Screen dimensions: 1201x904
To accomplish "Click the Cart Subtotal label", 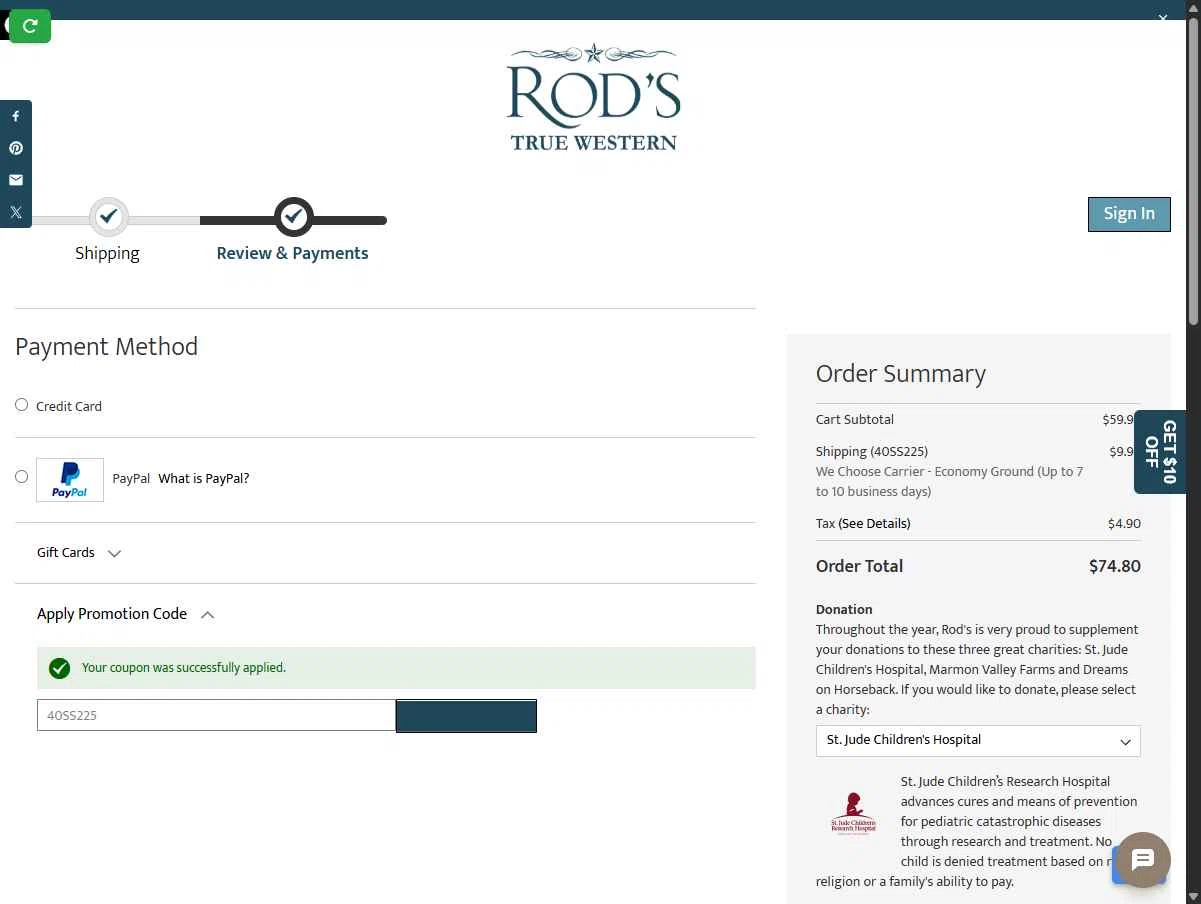I will [x=855, y=420].
